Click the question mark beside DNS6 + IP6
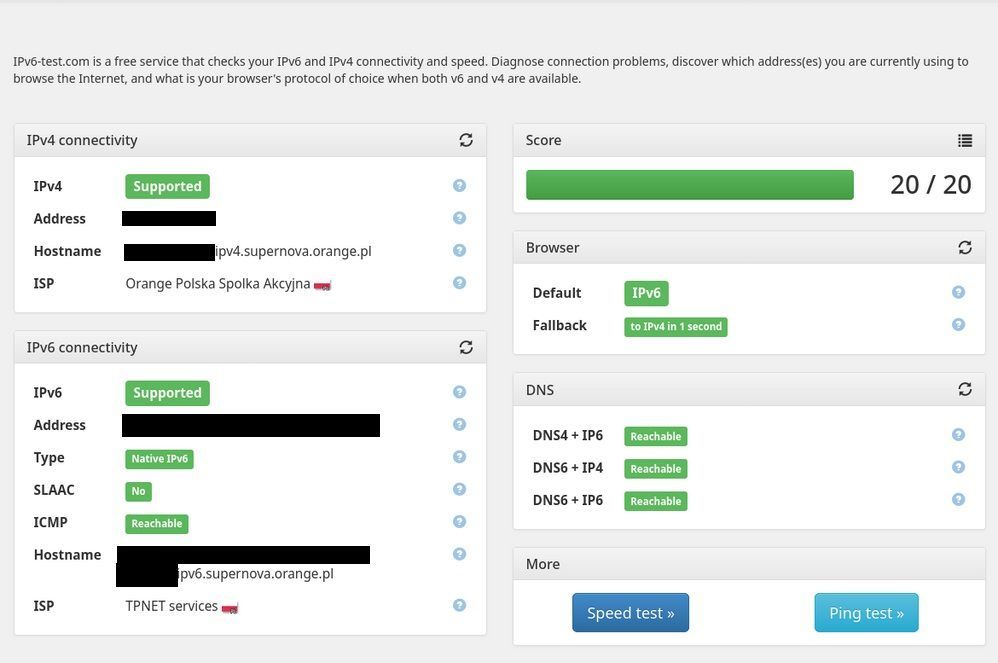Viewport: 998px width, 663px height. 958,498
